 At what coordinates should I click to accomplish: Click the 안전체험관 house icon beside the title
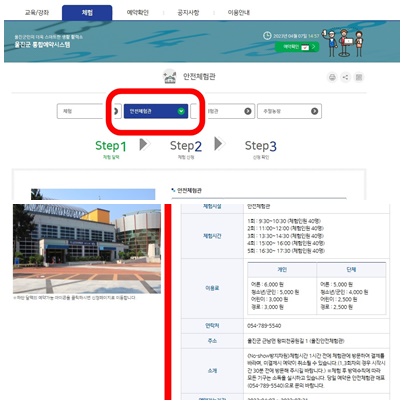(x=170, y=76)
